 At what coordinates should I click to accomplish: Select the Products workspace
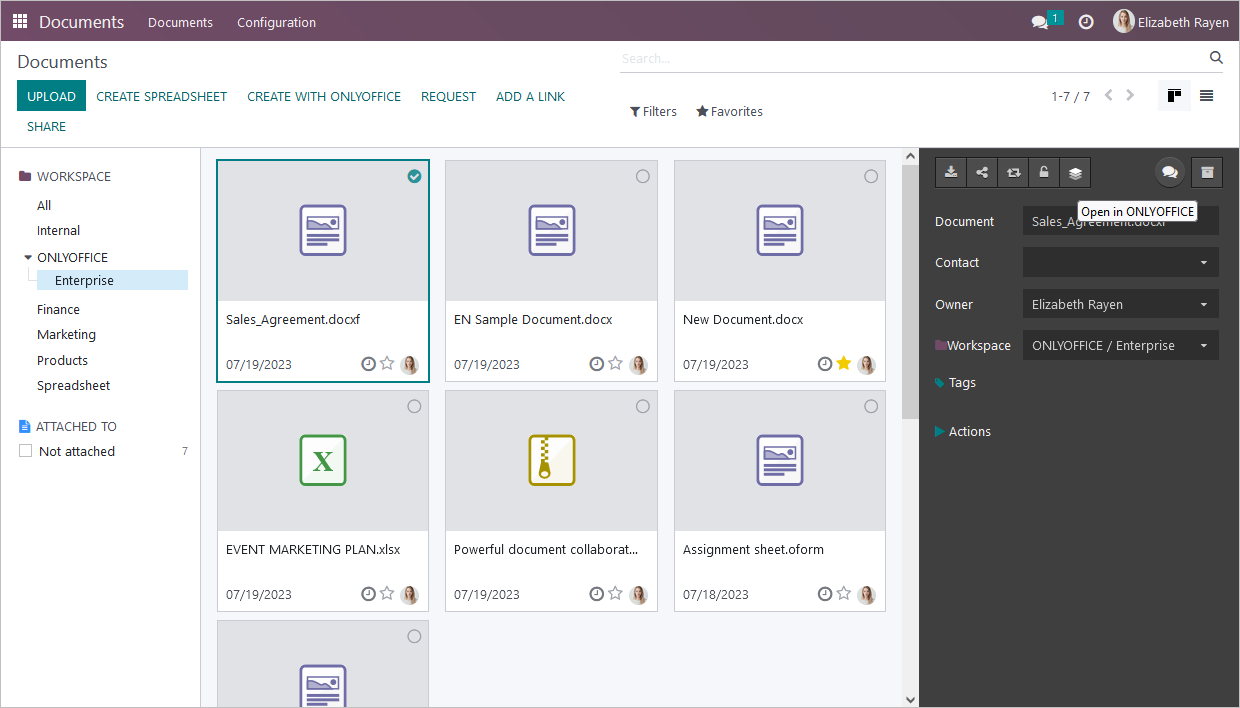pos(62,360)
